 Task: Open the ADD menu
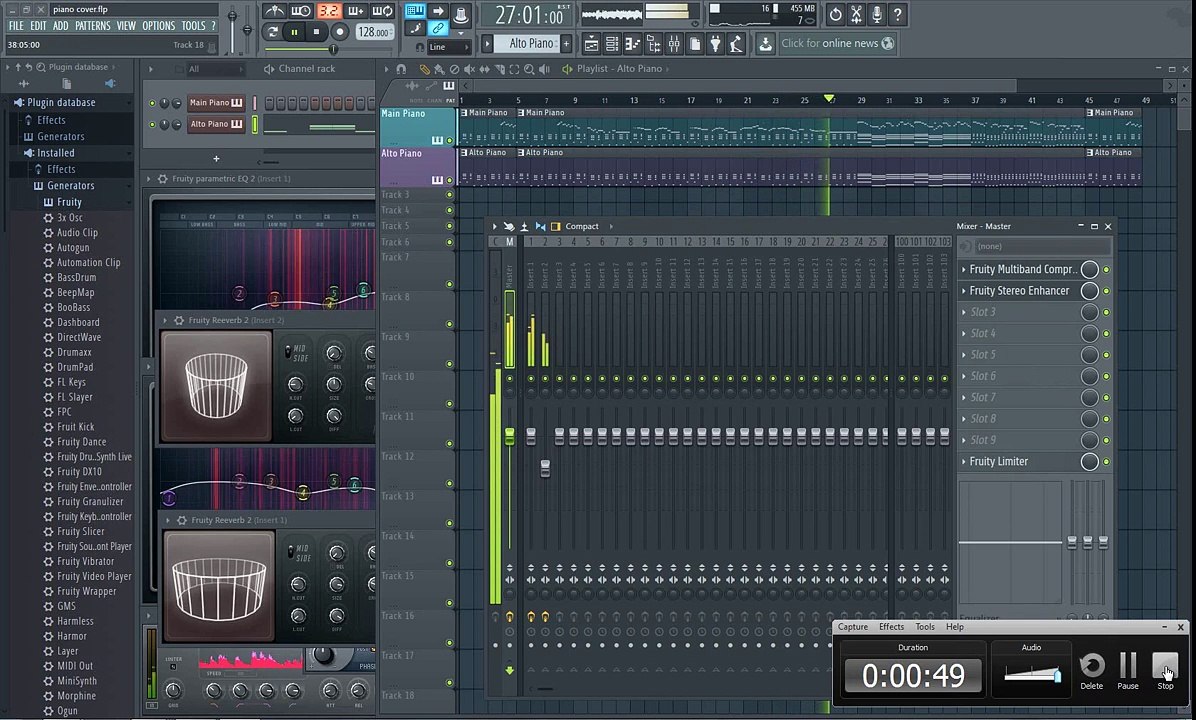60,26
